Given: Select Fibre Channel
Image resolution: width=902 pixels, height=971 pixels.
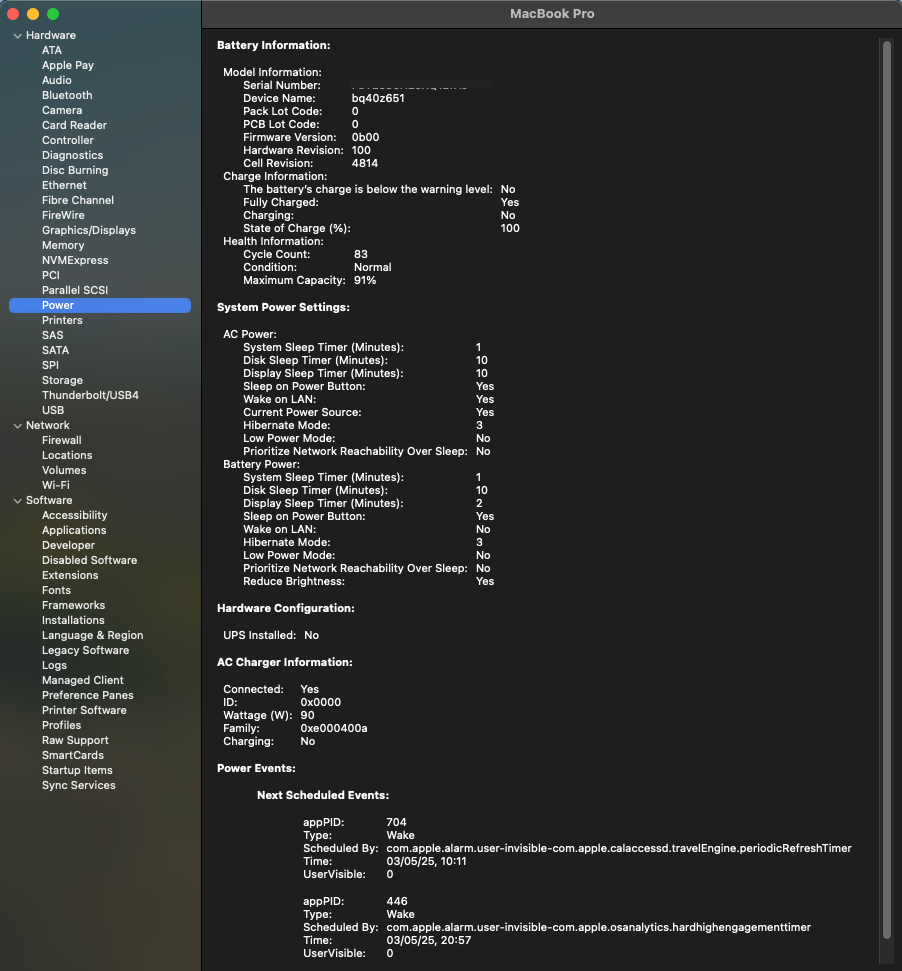Looking at the screenshot, I should point(78,200).
